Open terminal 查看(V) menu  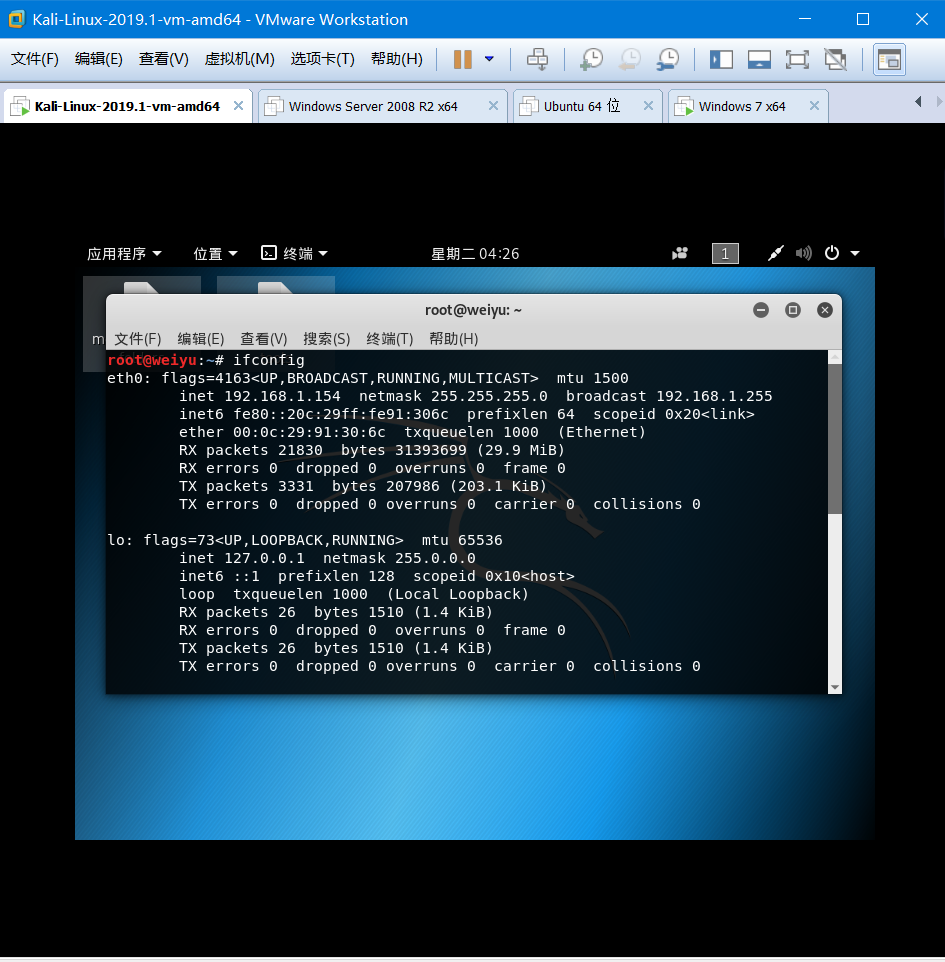(x=264, y=339)
